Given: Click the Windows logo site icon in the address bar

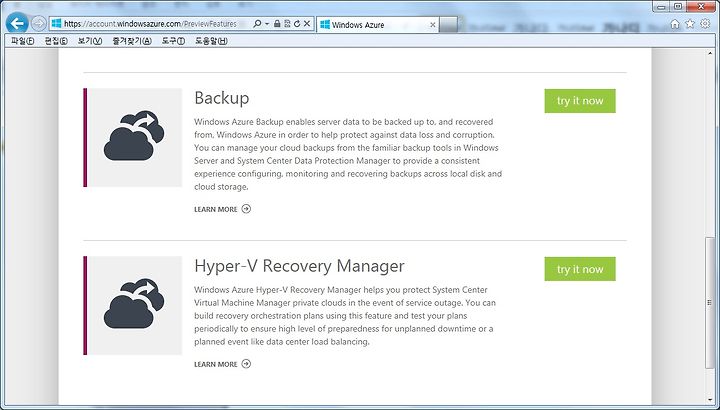Looking at the screenshot, I should point(56,24).
